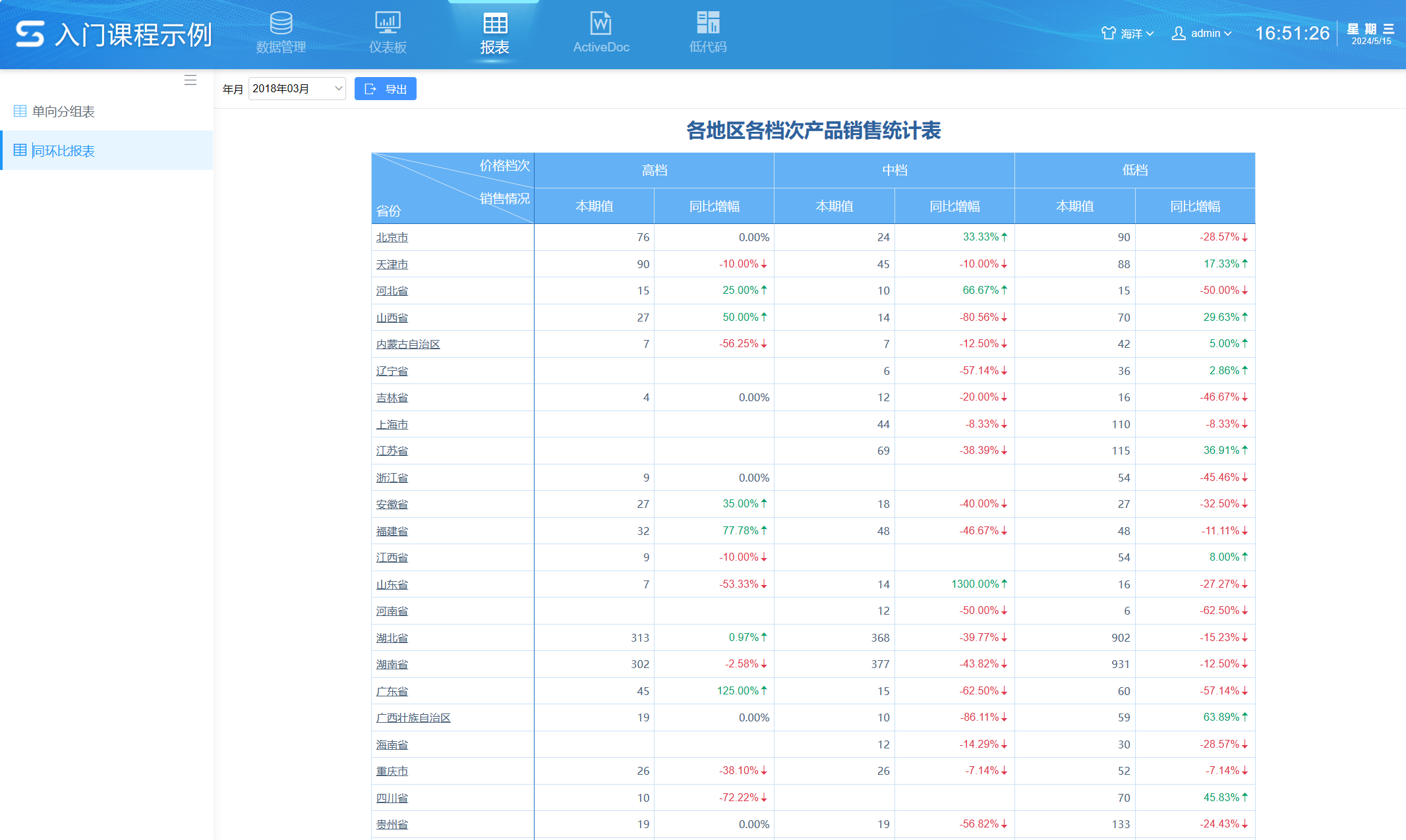Select 同环比报表 in the sidebar
Image resolution: width=1406 pixels, height=840 pixels.
point(63,151)
